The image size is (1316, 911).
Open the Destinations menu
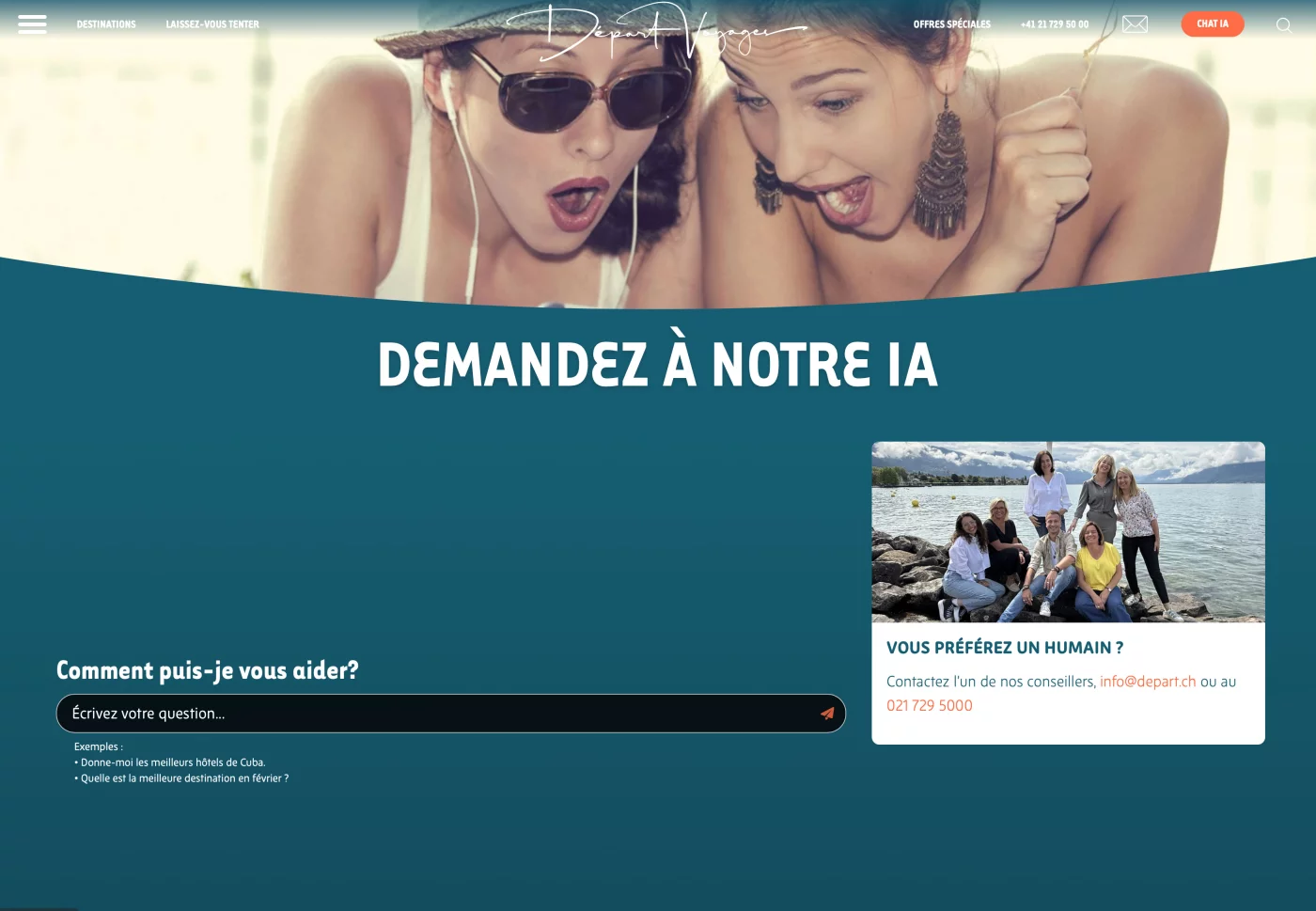(106, 24)
